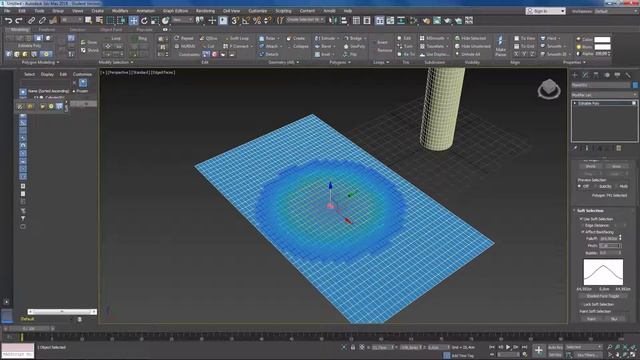
Task: Toggle the Lock Soft Selection checkbox
Action: click(581, 304)
